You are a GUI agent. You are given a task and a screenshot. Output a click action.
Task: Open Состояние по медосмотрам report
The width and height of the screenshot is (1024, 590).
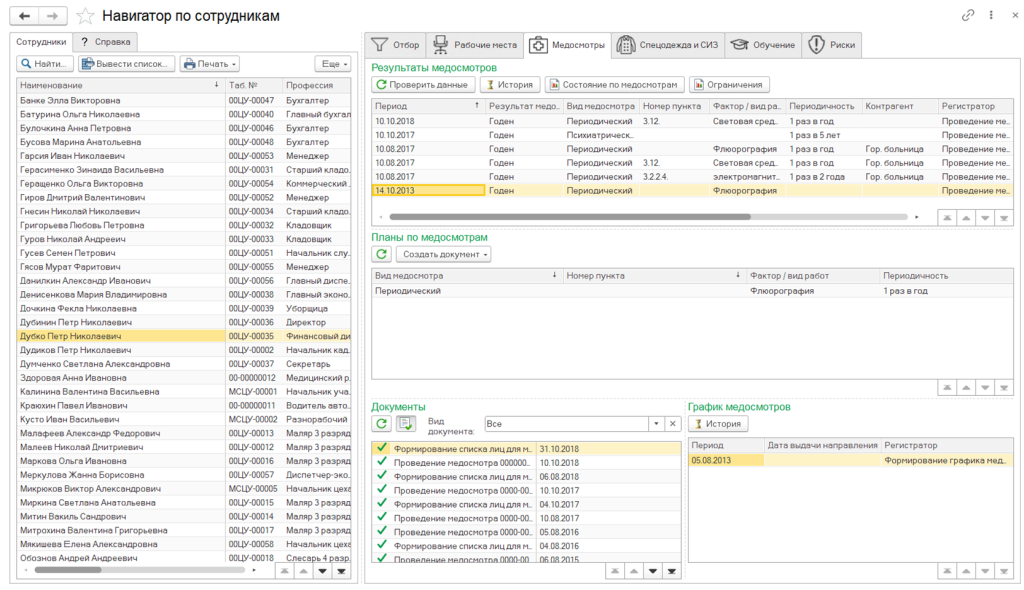point(614,85)
